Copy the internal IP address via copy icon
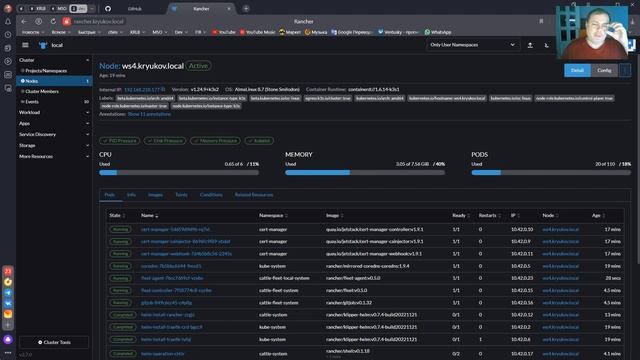Screen dimensions: 640x360 pos(163,89)
